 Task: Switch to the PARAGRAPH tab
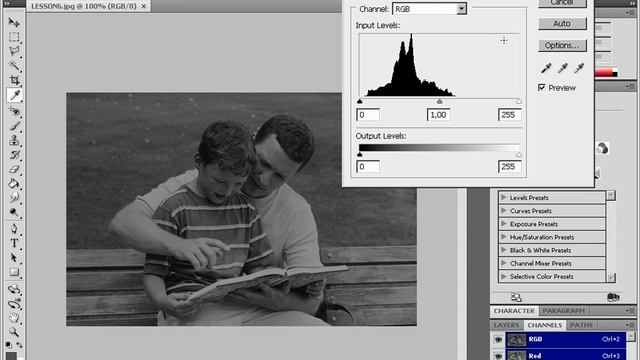click(x=564, y=311)
